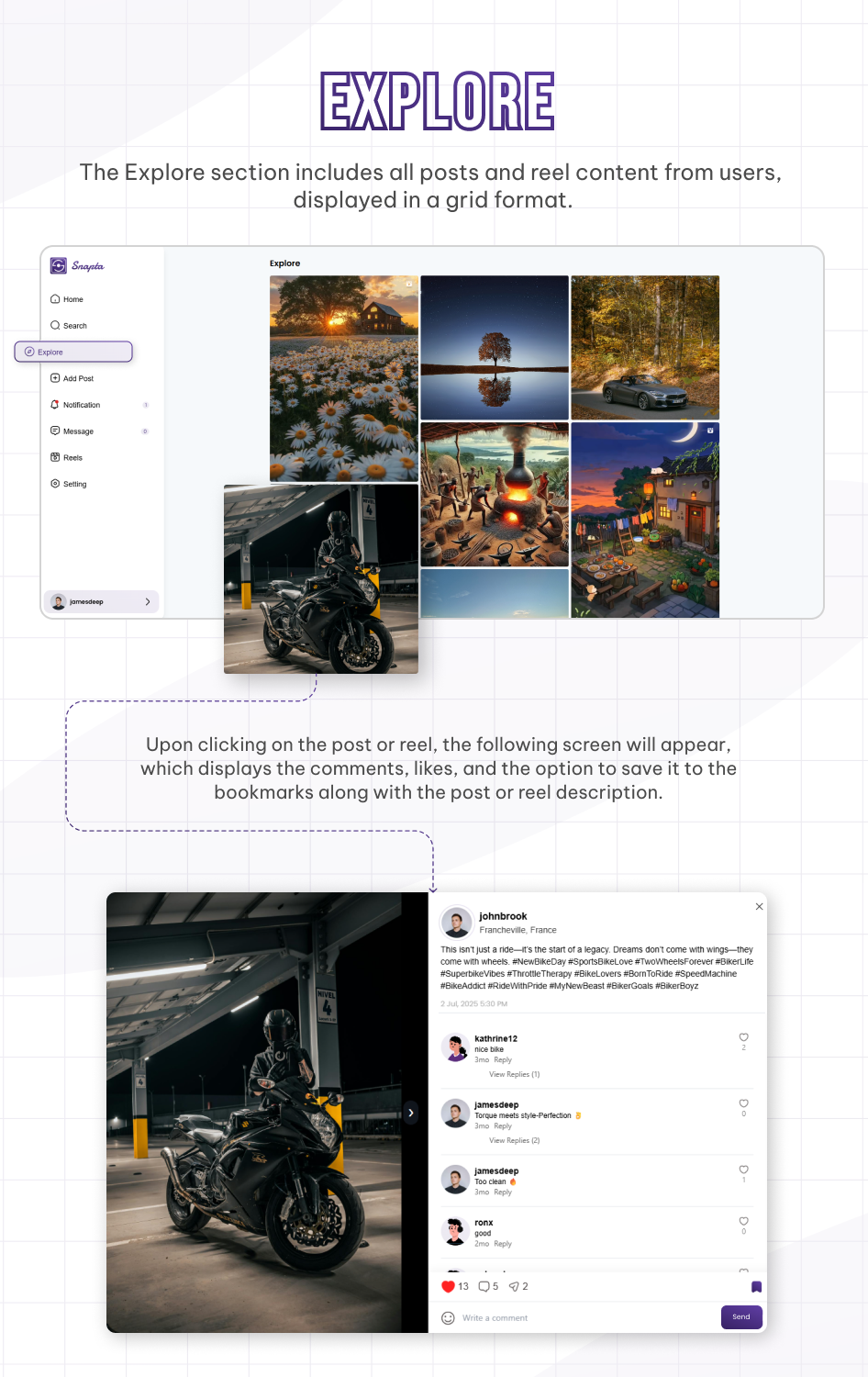Click the Snapta logo icon
The width and height of the screenshot is (868, 1377).
click(x=59, y=265)
